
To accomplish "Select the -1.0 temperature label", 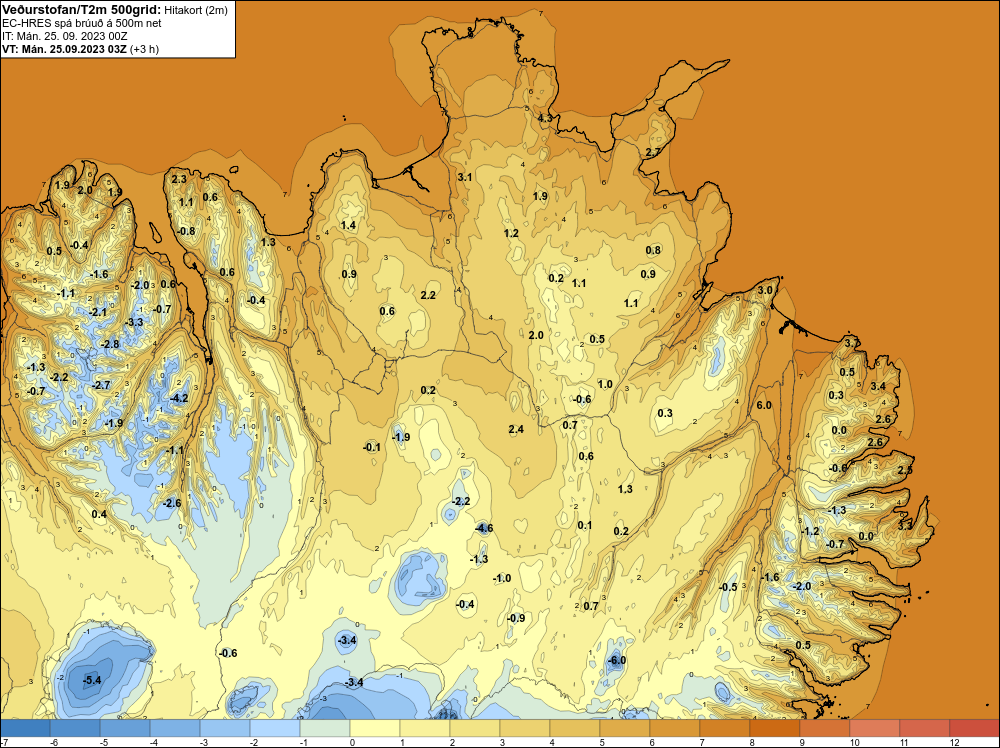I will coord(502,578).
